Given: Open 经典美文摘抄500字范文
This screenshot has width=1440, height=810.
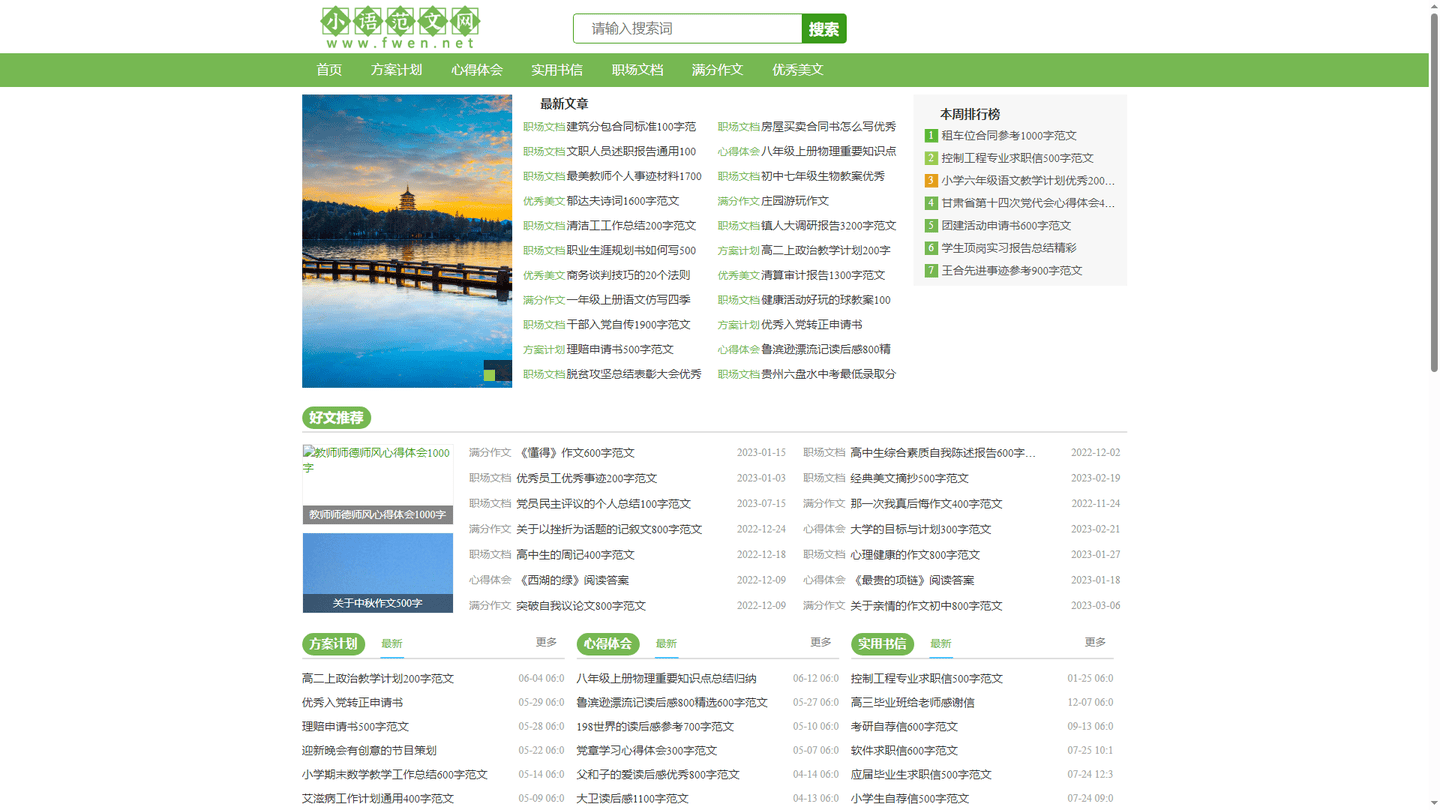Looking at the screenshot, I should click(x=909, y=478).
